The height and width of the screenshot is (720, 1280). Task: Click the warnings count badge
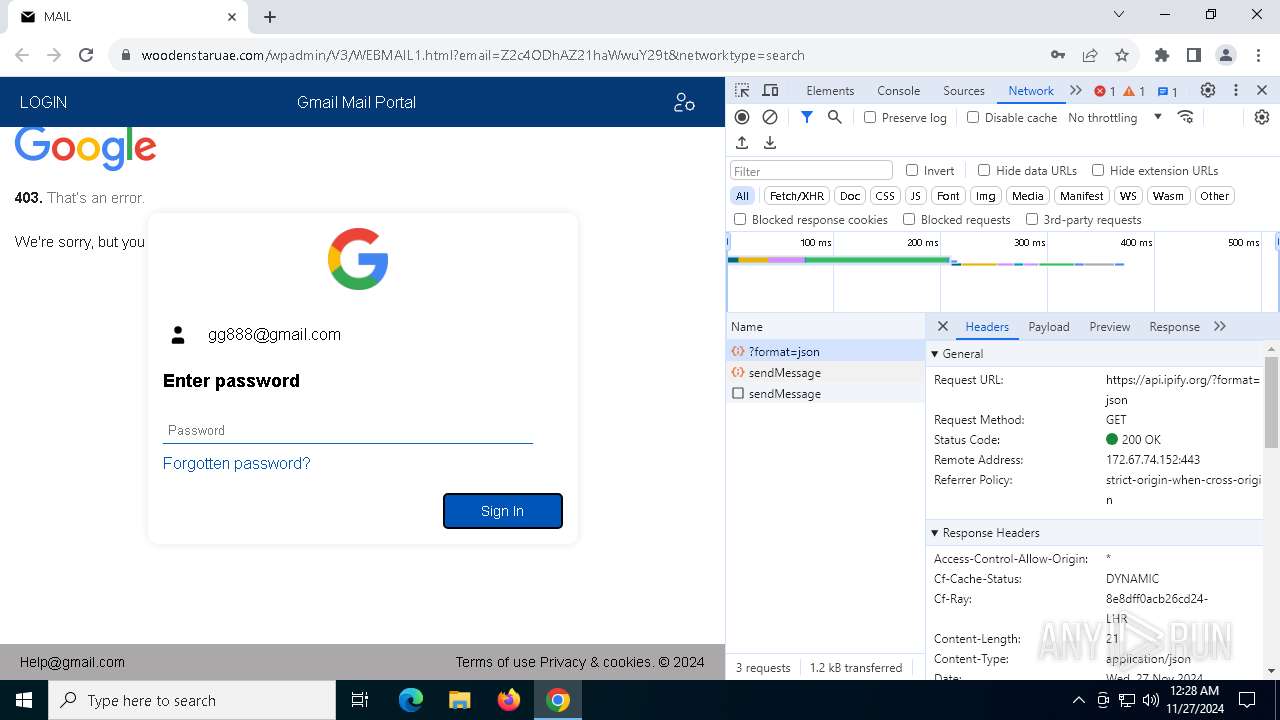click(x=1134, y=91)
